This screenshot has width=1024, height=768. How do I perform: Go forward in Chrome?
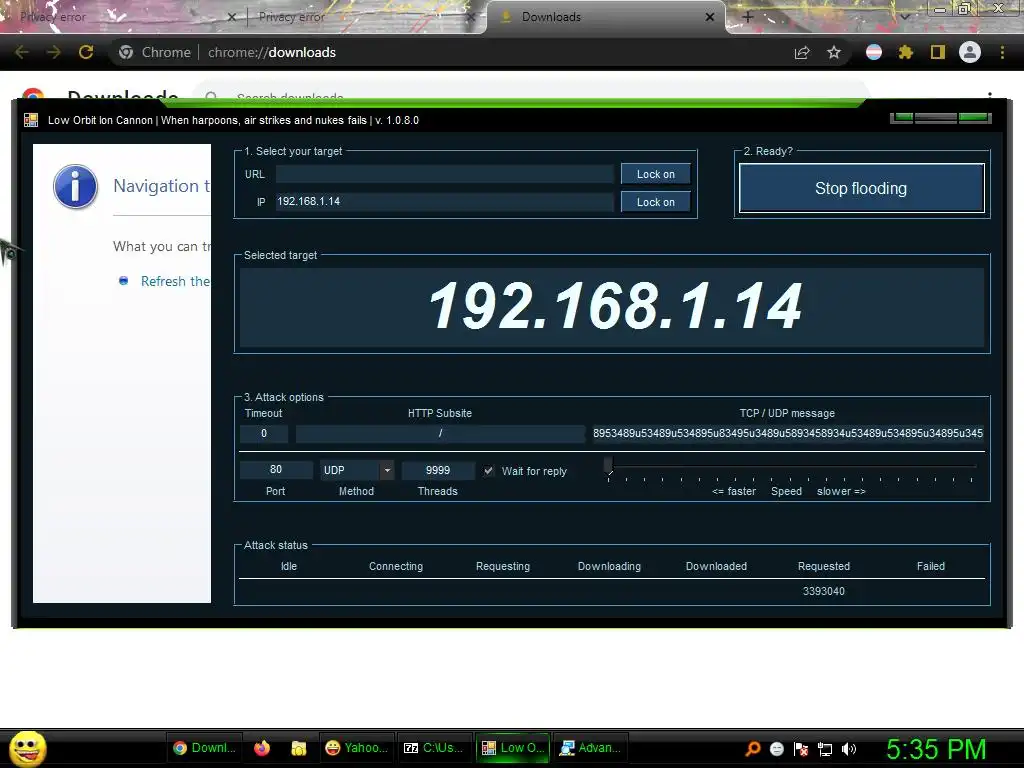point(54,52)
